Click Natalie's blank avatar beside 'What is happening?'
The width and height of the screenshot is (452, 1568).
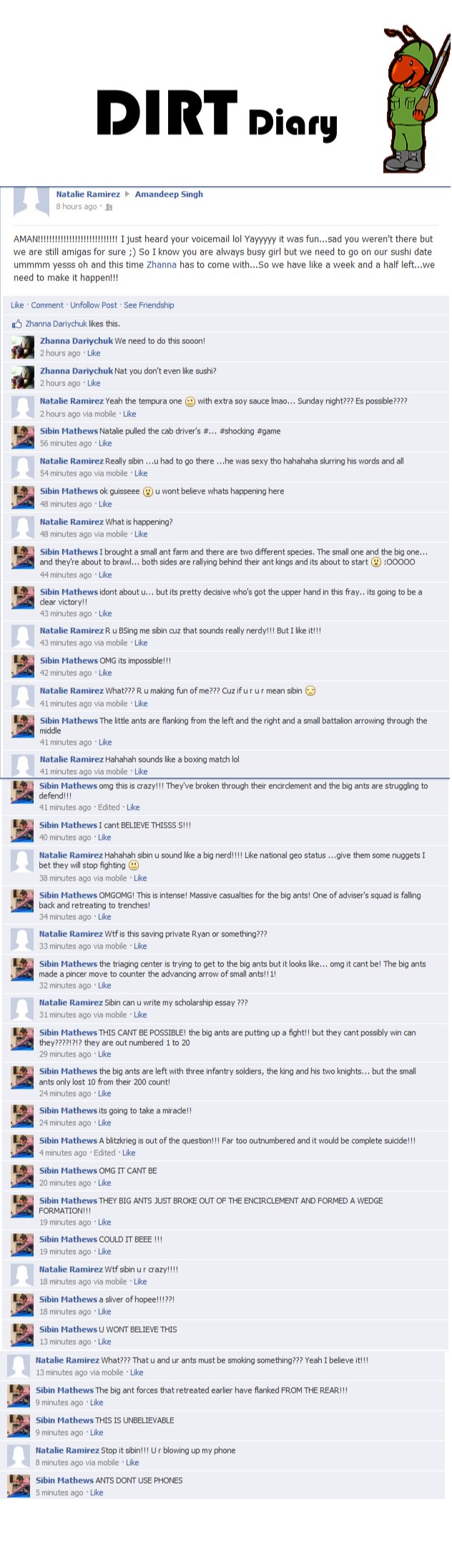[23, 528]
